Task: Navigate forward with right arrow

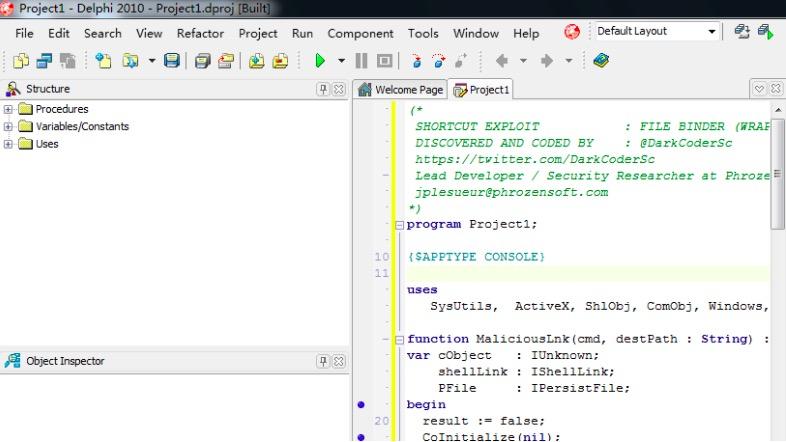Action: [547, 61]
